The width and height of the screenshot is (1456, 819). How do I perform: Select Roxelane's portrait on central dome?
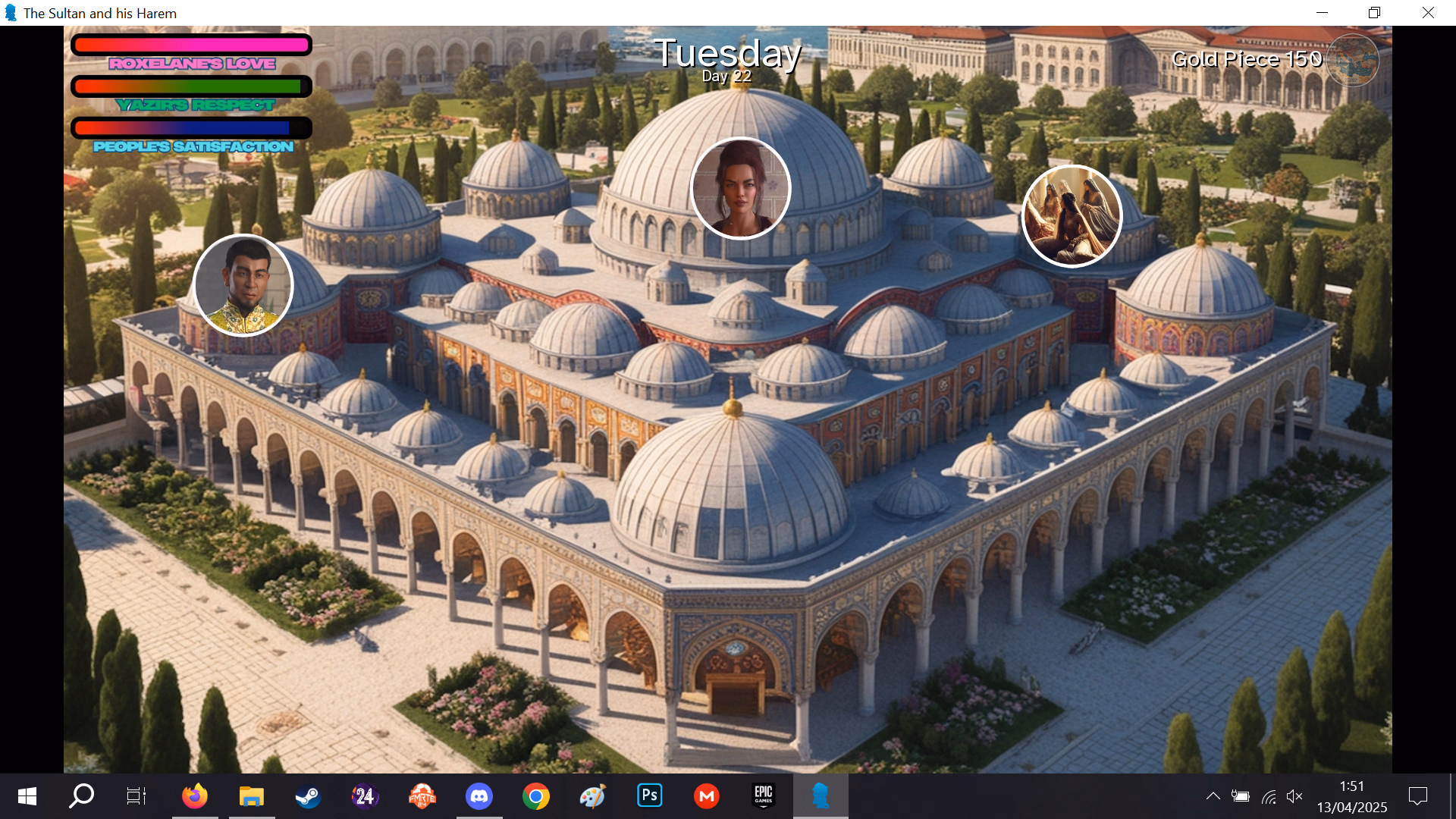click(741, 188)
